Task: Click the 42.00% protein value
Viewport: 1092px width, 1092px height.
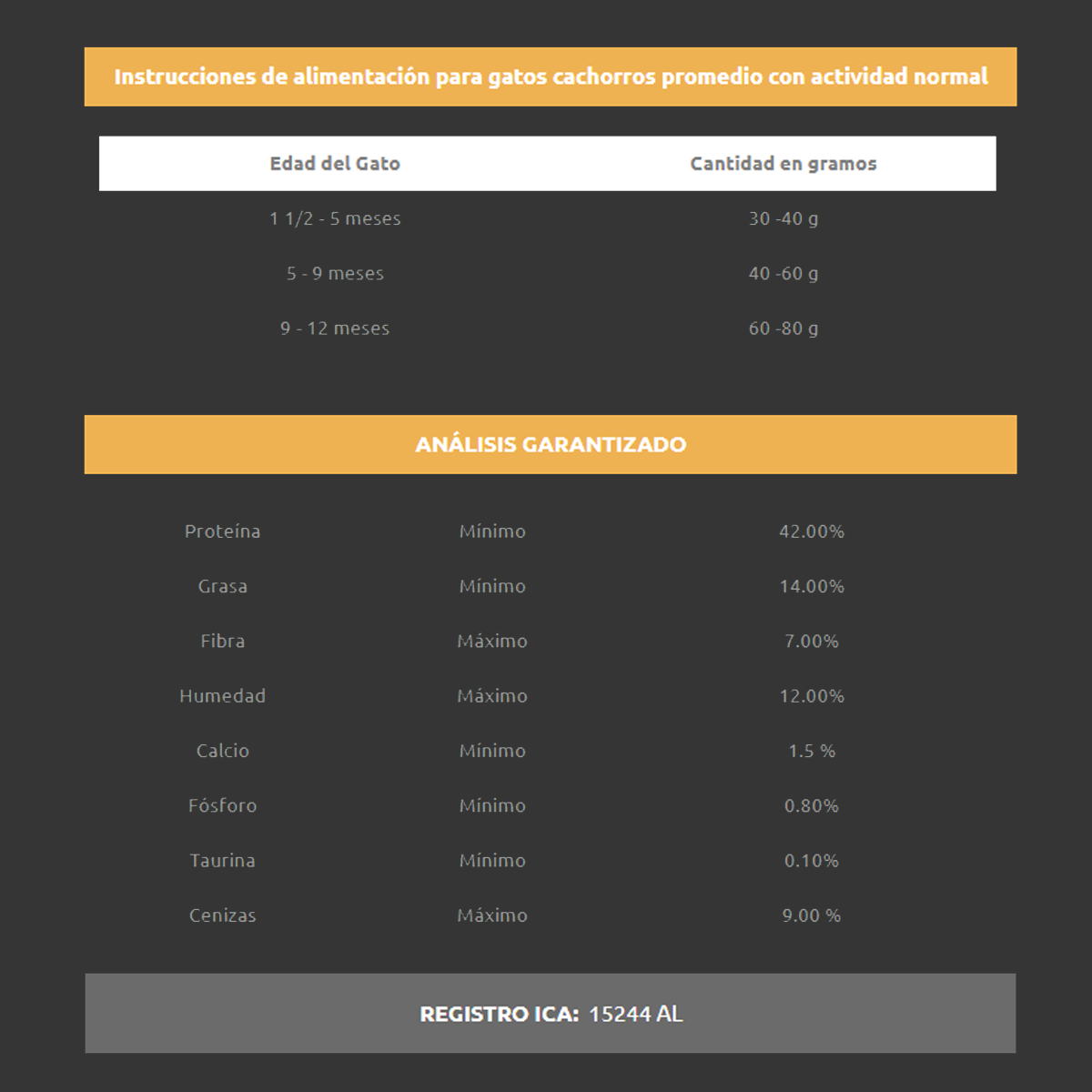Action: click(811, 531)
